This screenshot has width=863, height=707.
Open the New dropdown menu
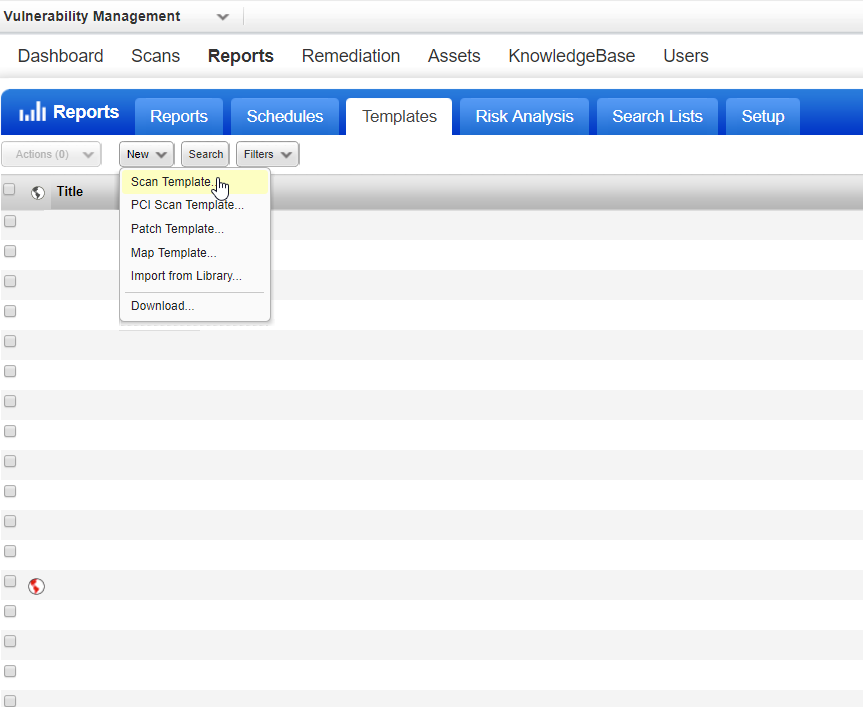click(x=146, y=154)
